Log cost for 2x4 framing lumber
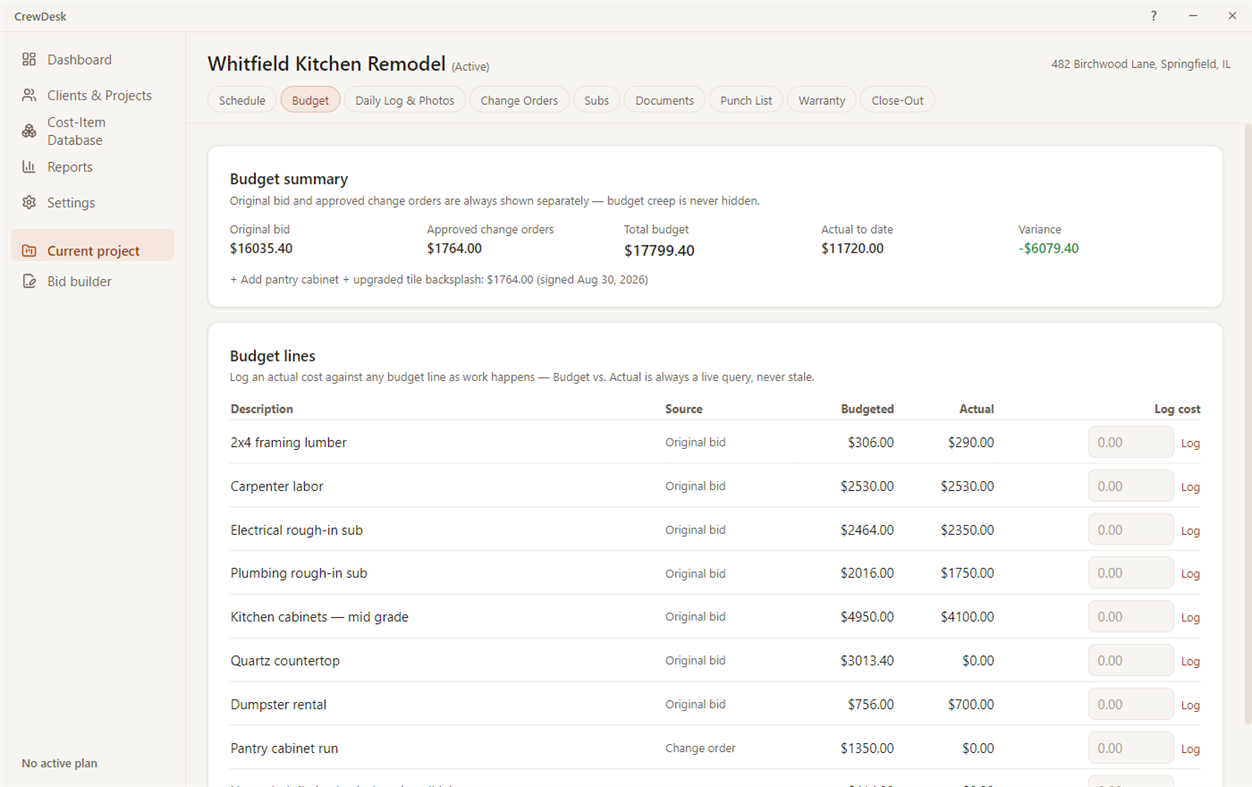This screenshot has width=1252, height=787. (x=1190, y=443)
